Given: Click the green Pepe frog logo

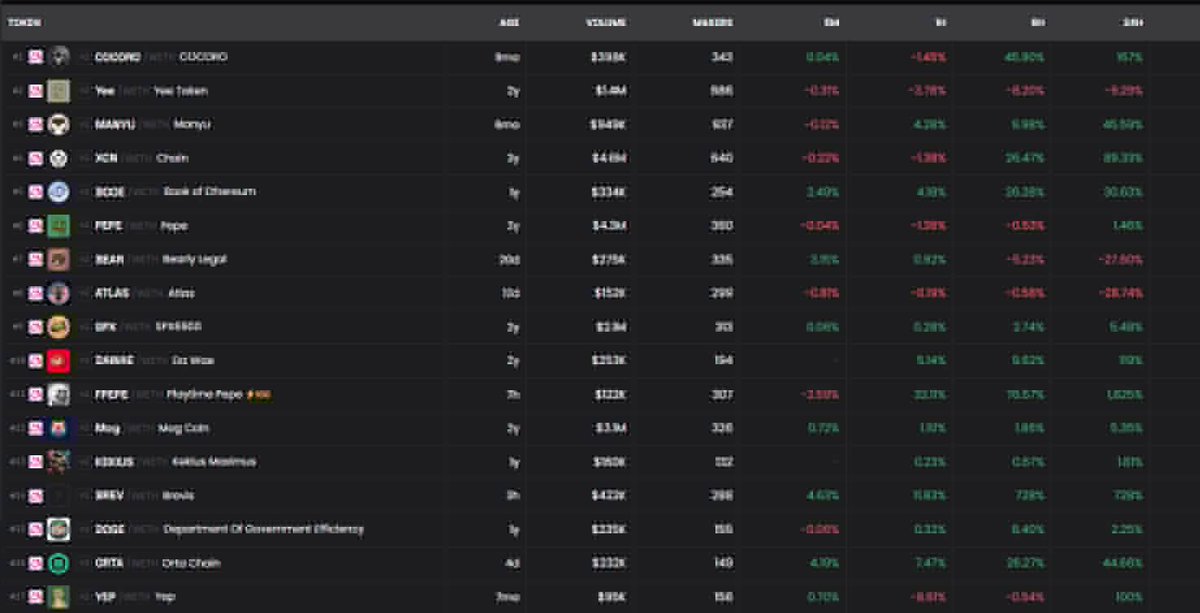Looking at the screenshot, I should [59, 226].
